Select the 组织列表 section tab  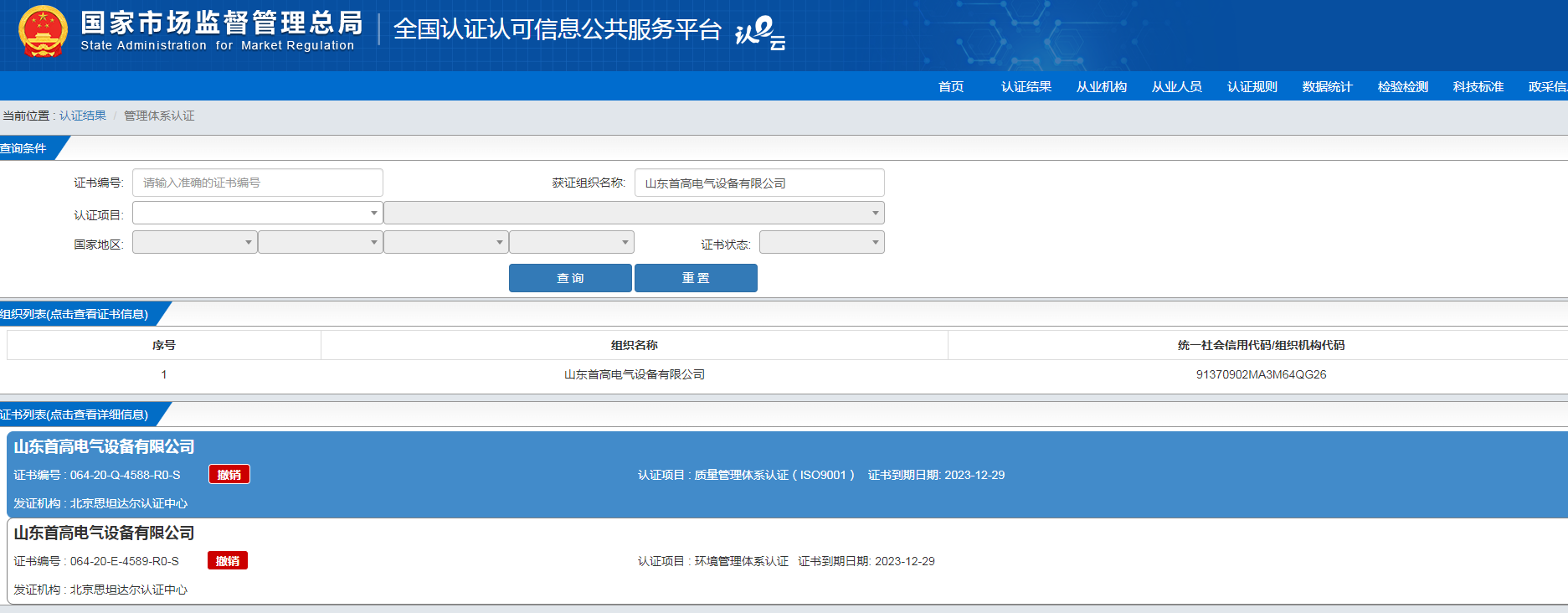[x=80, y=314]
